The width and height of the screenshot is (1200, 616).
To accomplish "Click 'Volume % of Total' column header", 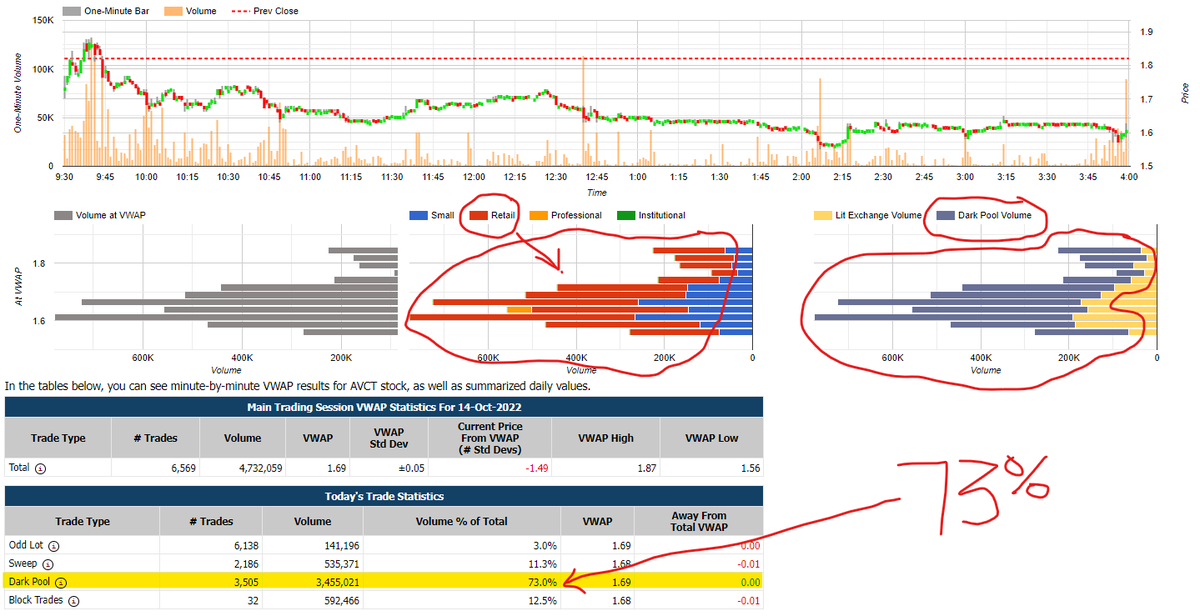I will click(x=462, y=522).
